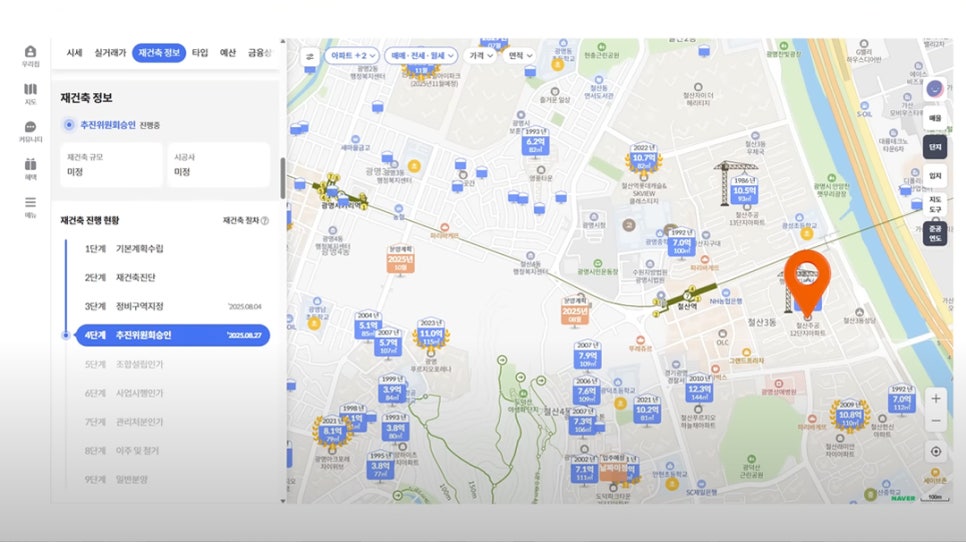Viewport: 966px width, 542px height.
Task: Zoom out the map with minus button
Action: pos(935,421)
